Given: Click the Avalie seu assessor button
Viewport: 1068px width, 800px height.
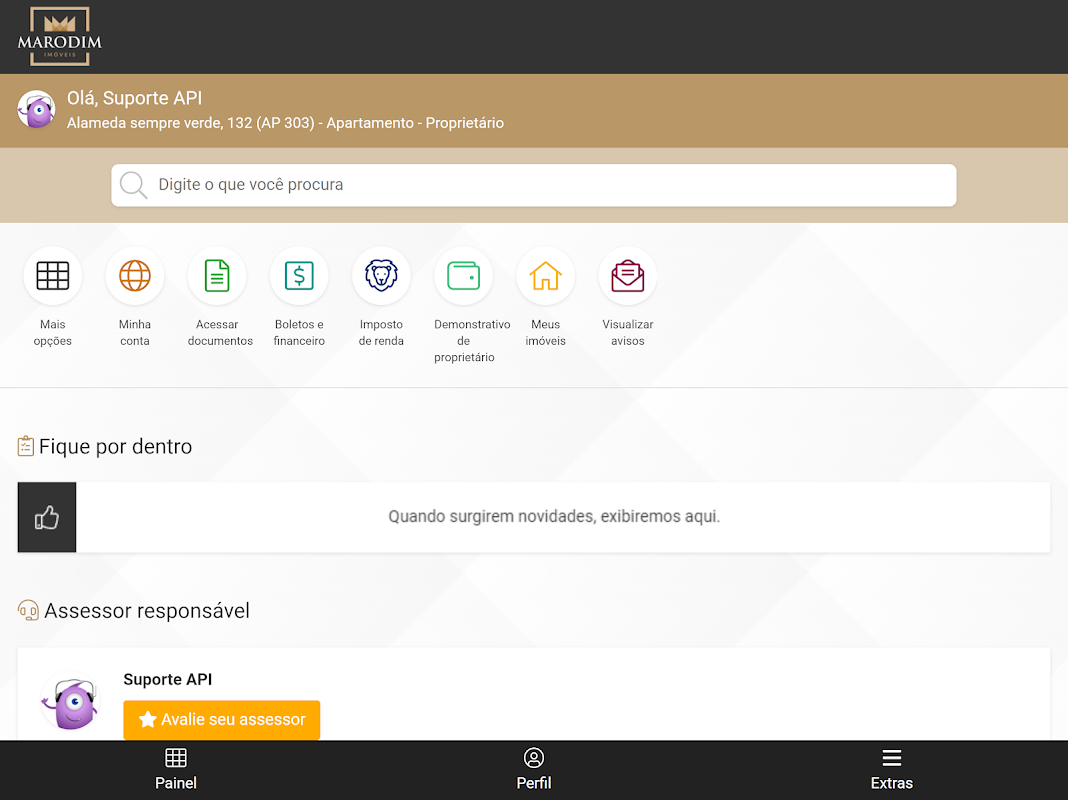Looking at the screenshot, I should pos(221,720).
